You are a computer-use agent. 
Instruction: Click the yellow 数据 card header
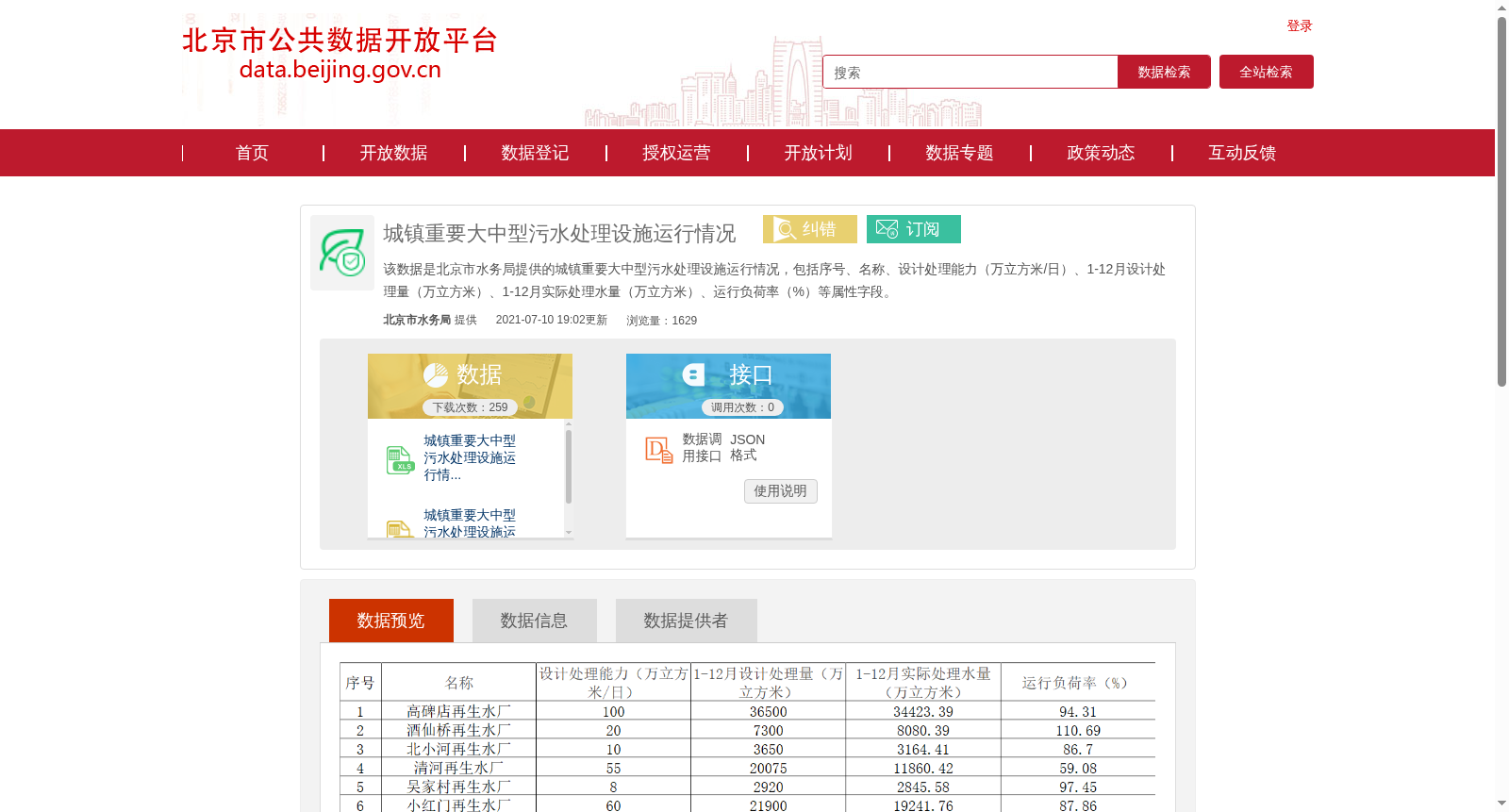470,386
